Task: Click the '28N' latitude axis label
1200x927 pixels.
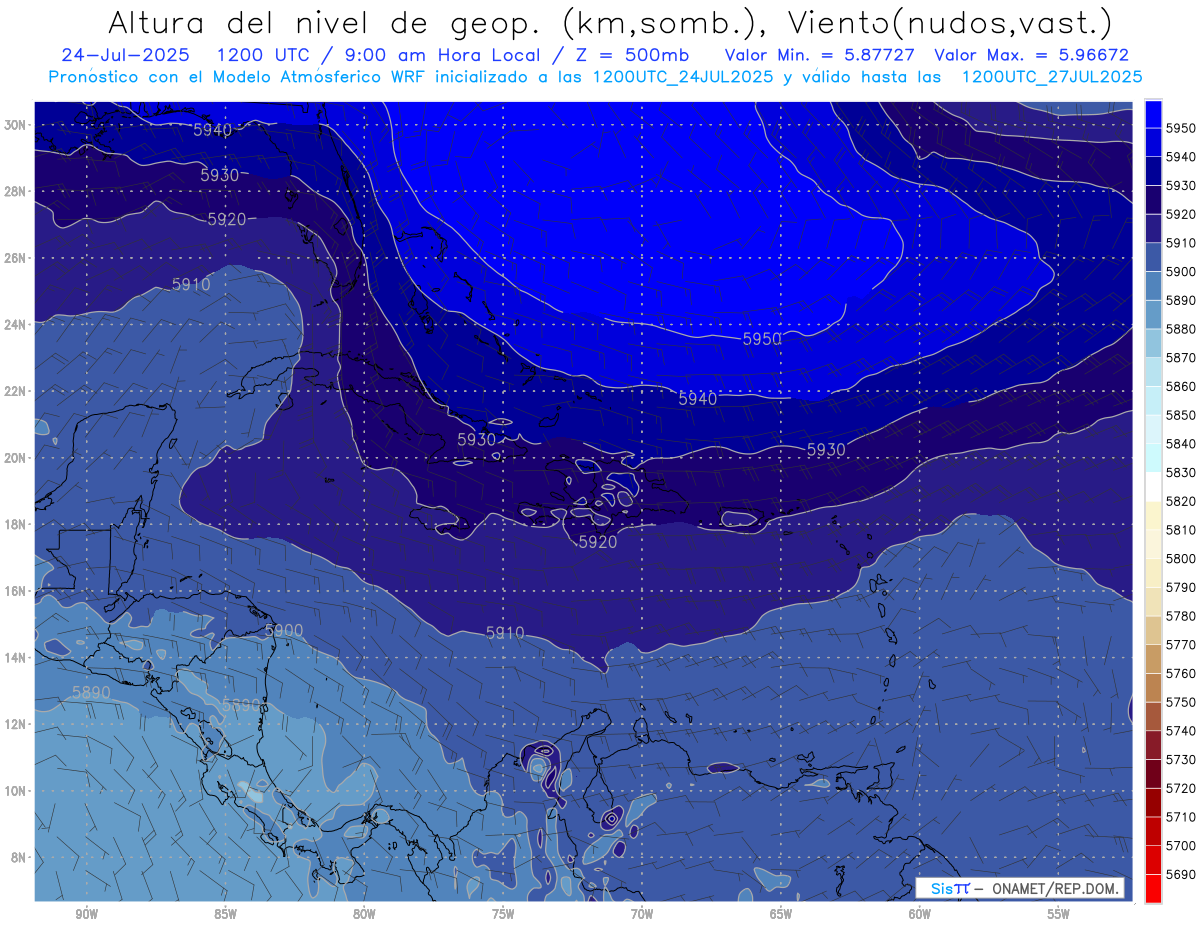Action: (x=14, y=191)
